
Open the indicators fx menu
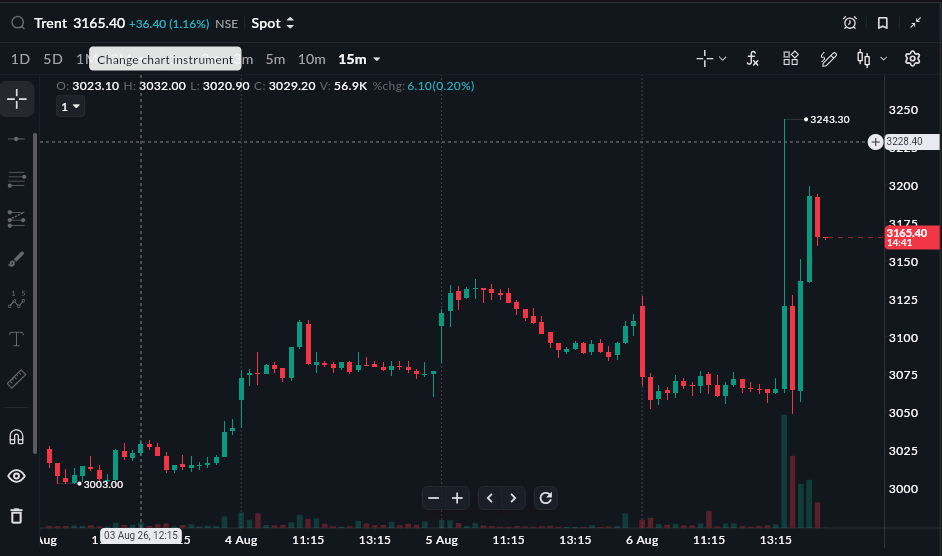point(753,59)
